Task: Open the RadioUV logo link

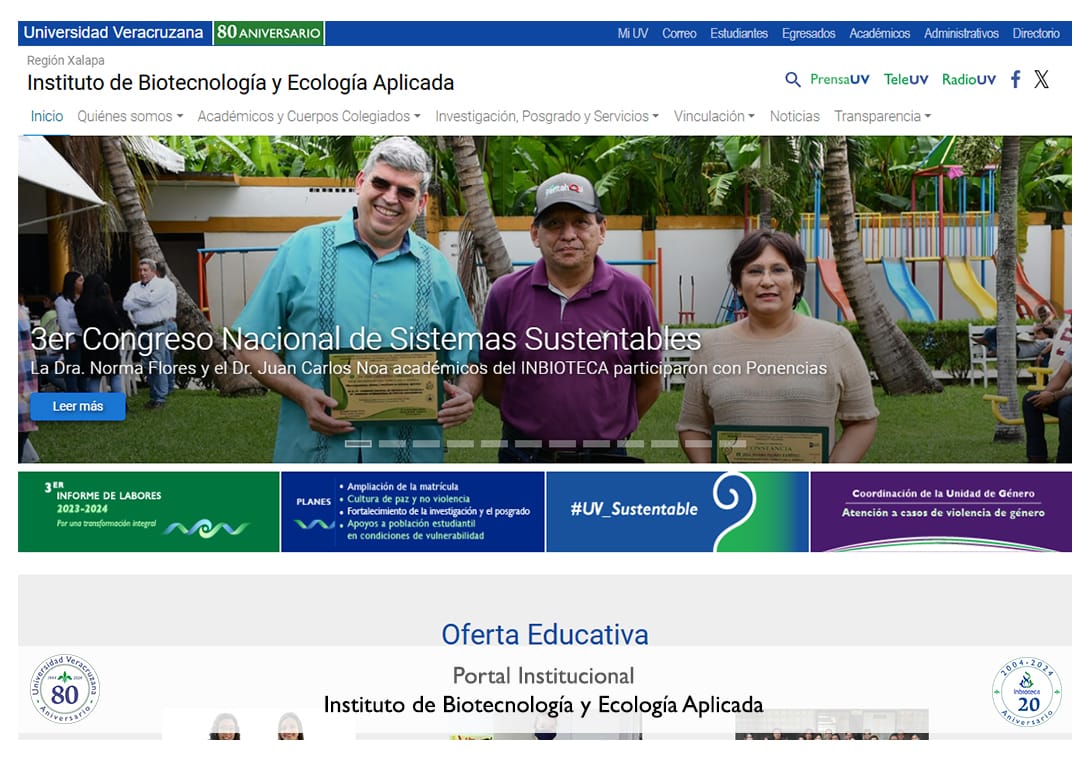Action: (x=968, y=79)
